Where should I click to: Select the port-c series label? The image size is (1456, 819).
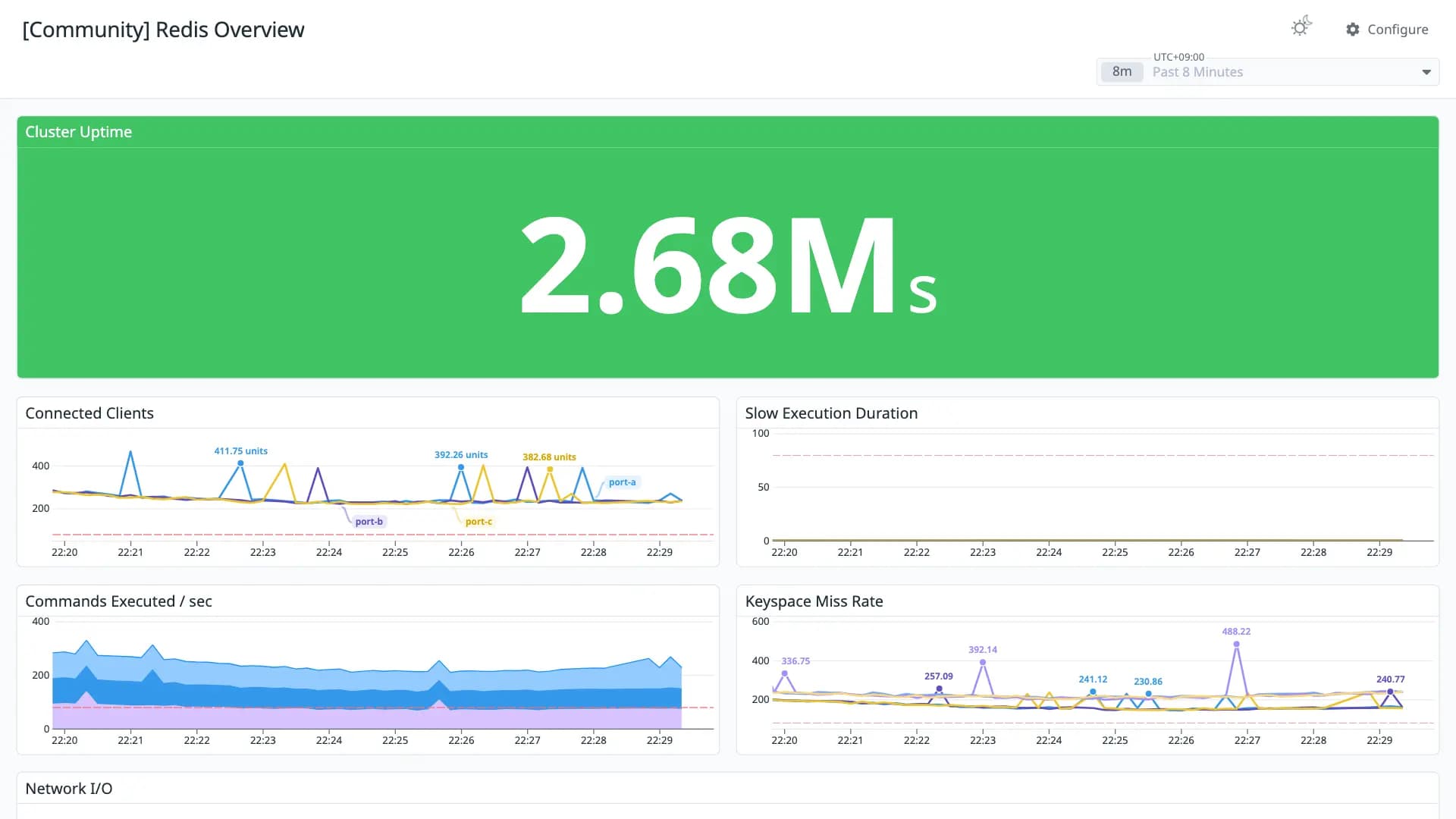click(479, 522)
